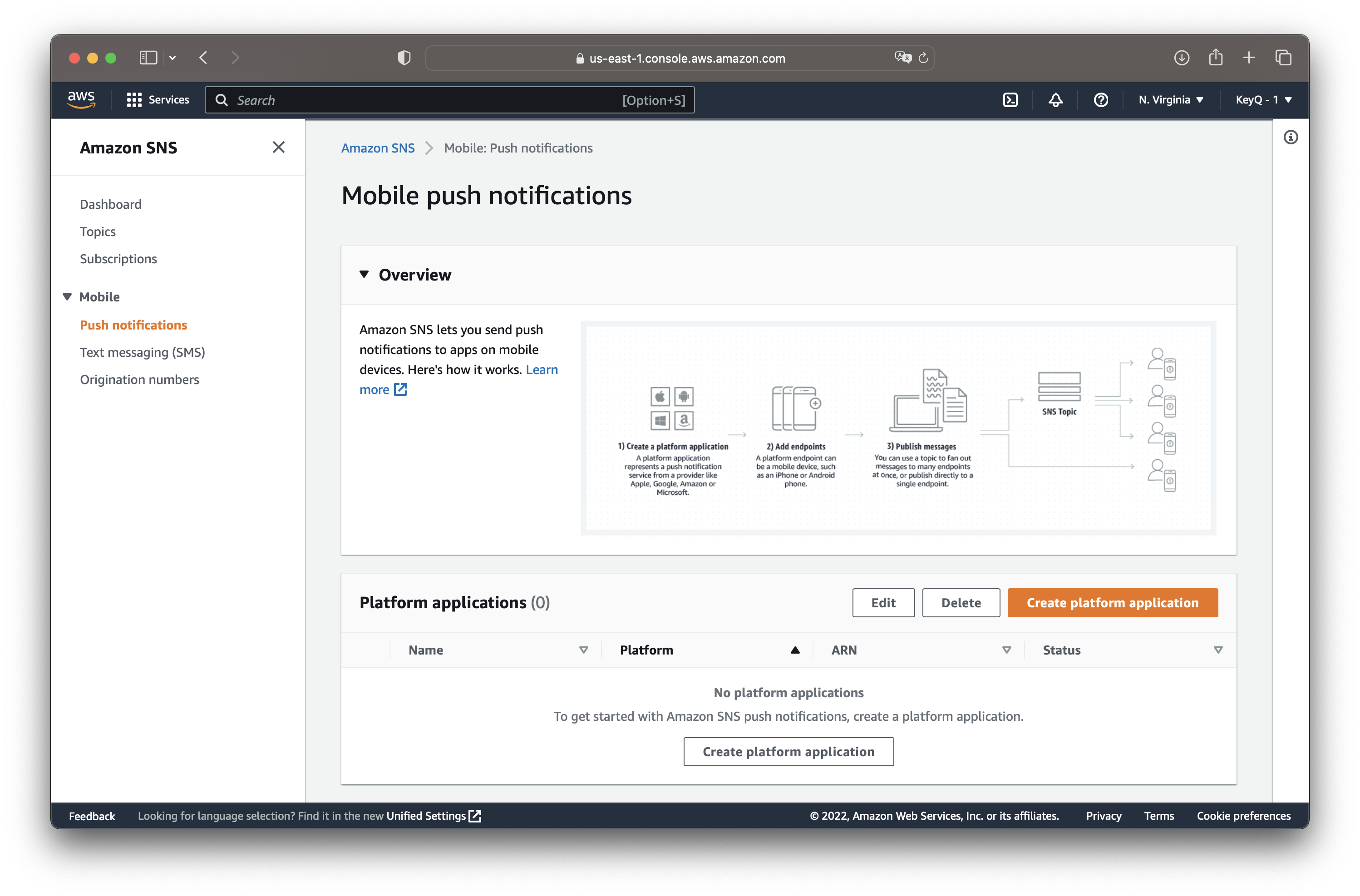
Task: Click into the console search field
Action: [400, 99]
